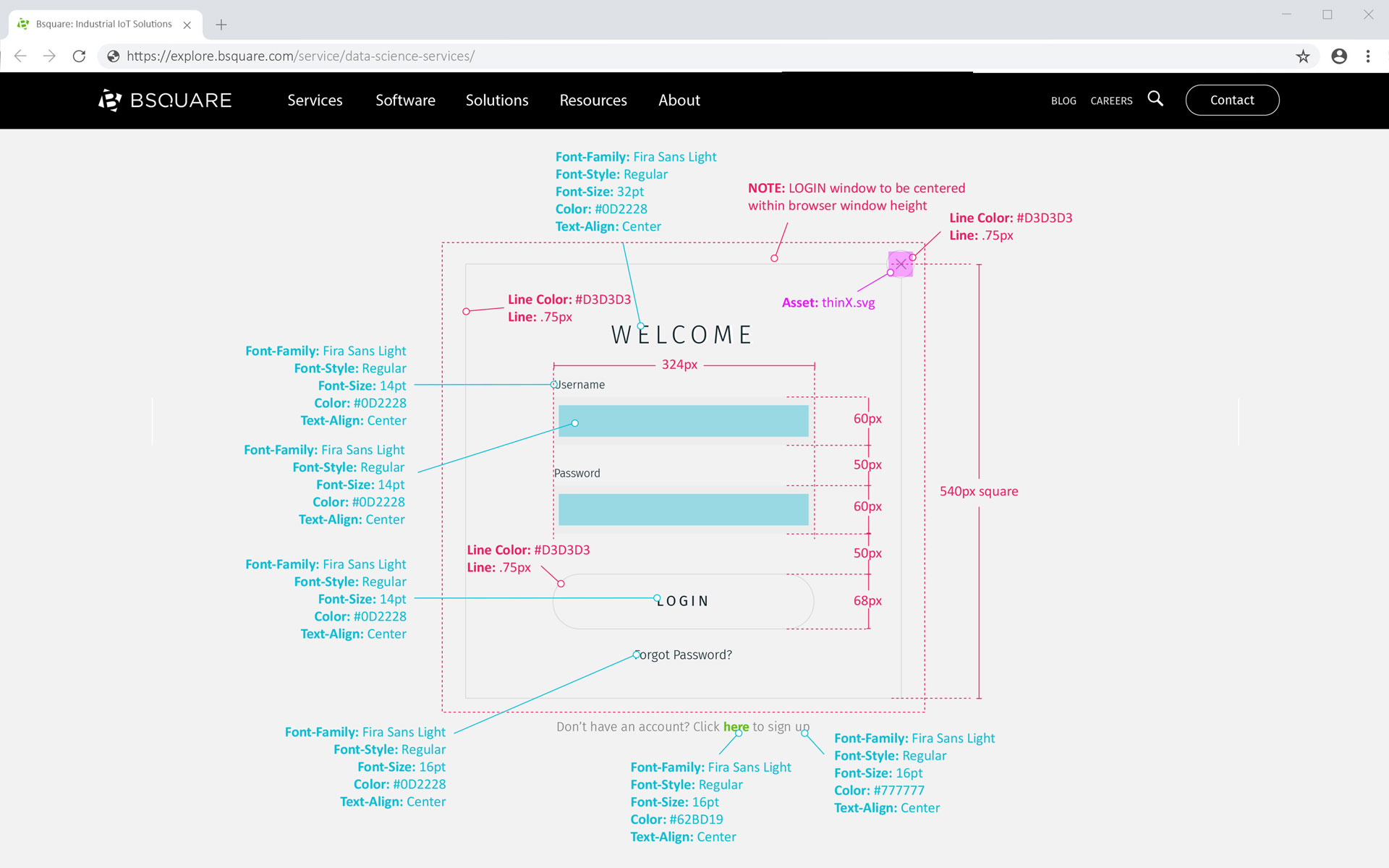Open a new tab with plus button
Image resolution: width=1389 pixels, height=868 pixels.
(221, 25)
